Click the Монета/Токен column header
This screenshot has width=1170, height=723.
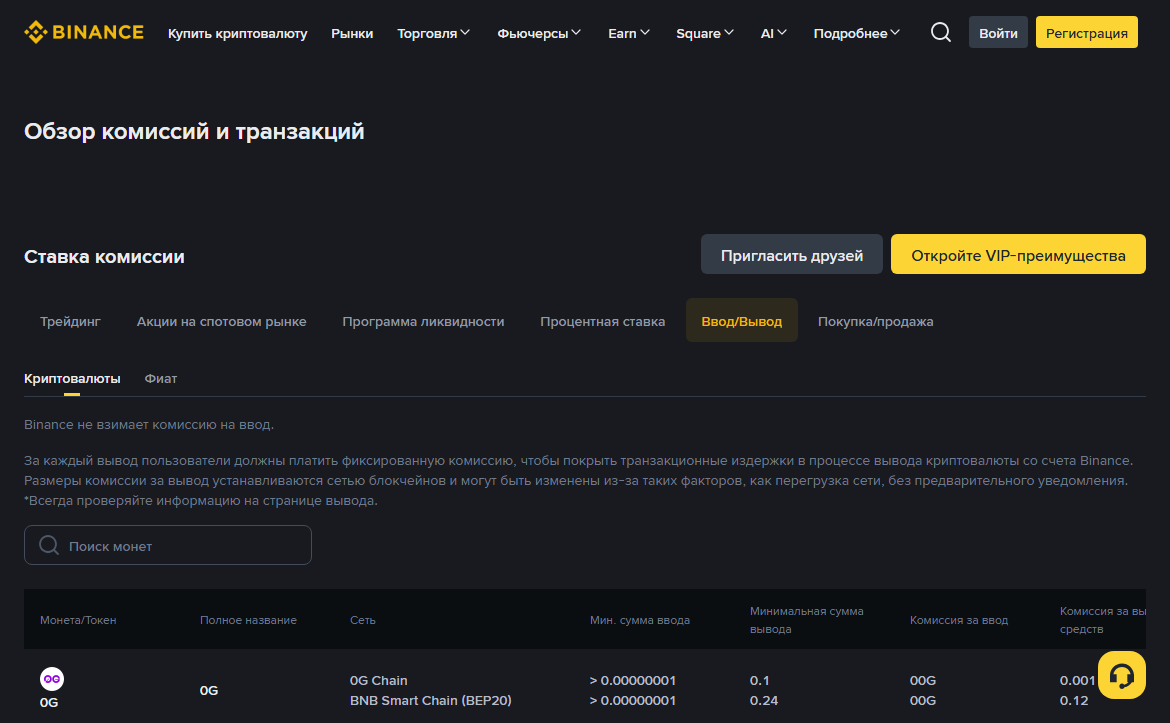pos(78,620)
